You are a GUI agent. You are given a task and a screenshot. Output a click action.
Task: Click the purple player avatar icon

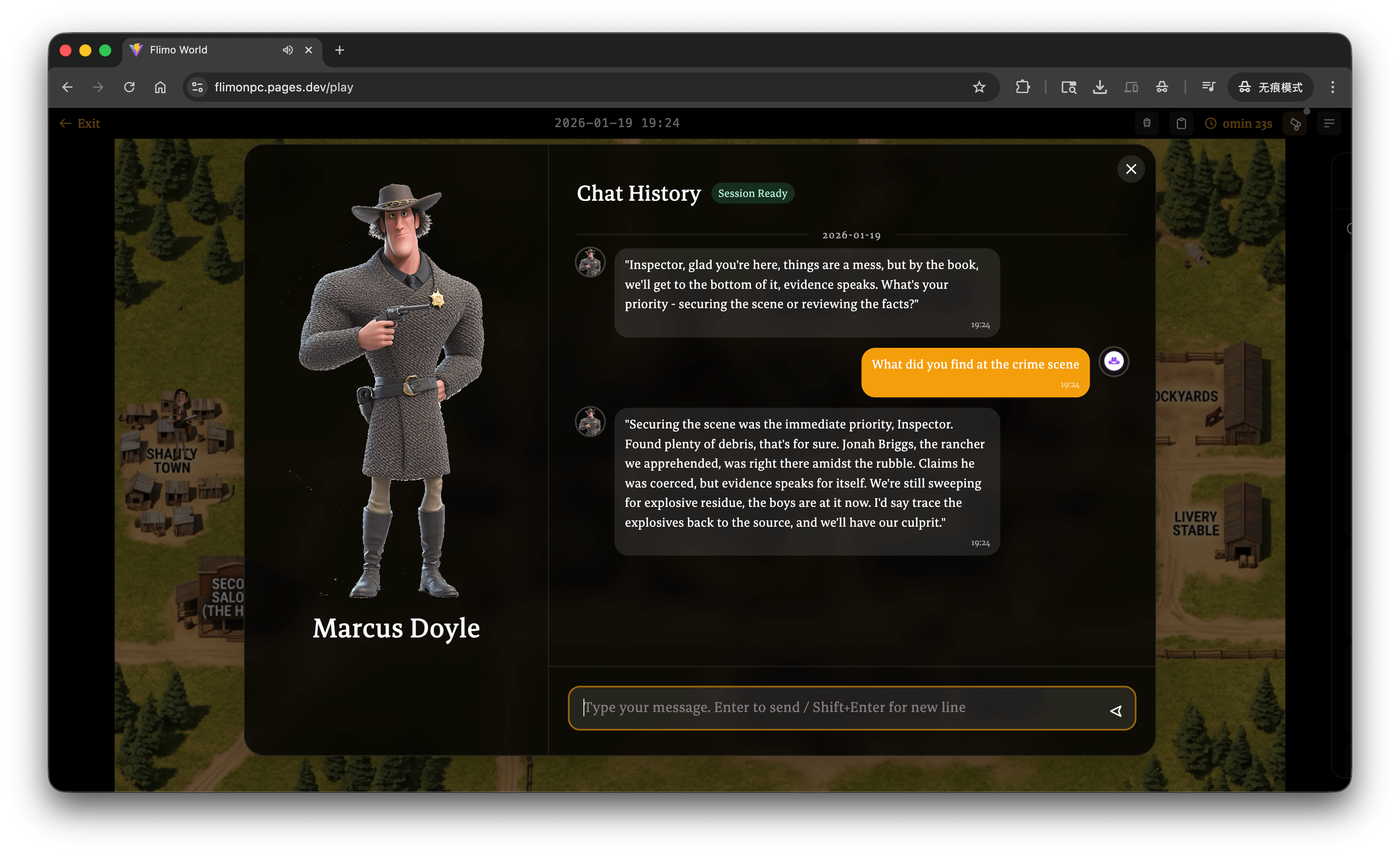click(x=1114, y=361)
